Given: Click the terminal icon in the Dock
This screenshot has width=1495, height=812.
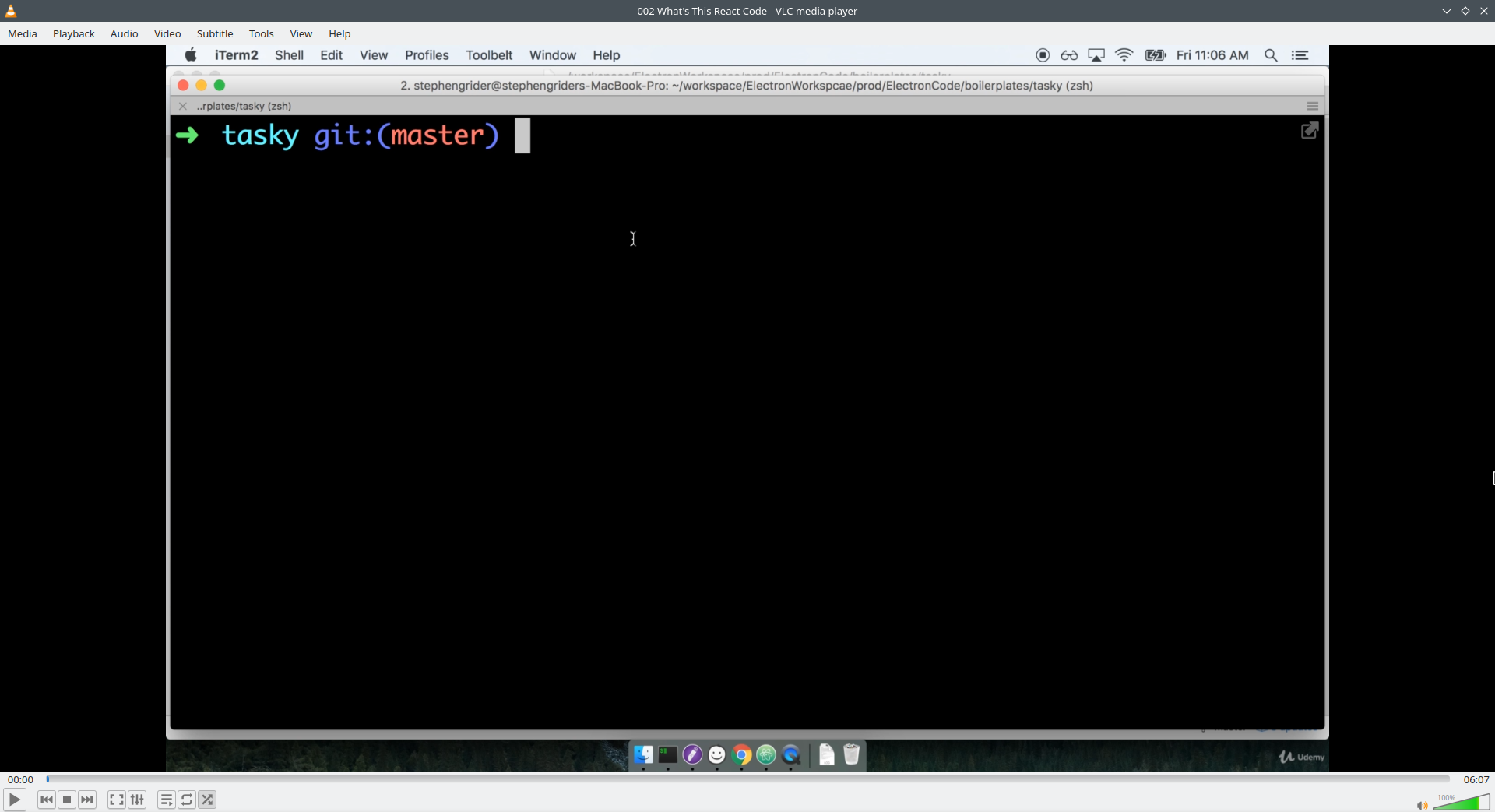Looking at the screenshot, I should [x=668, y=754].
